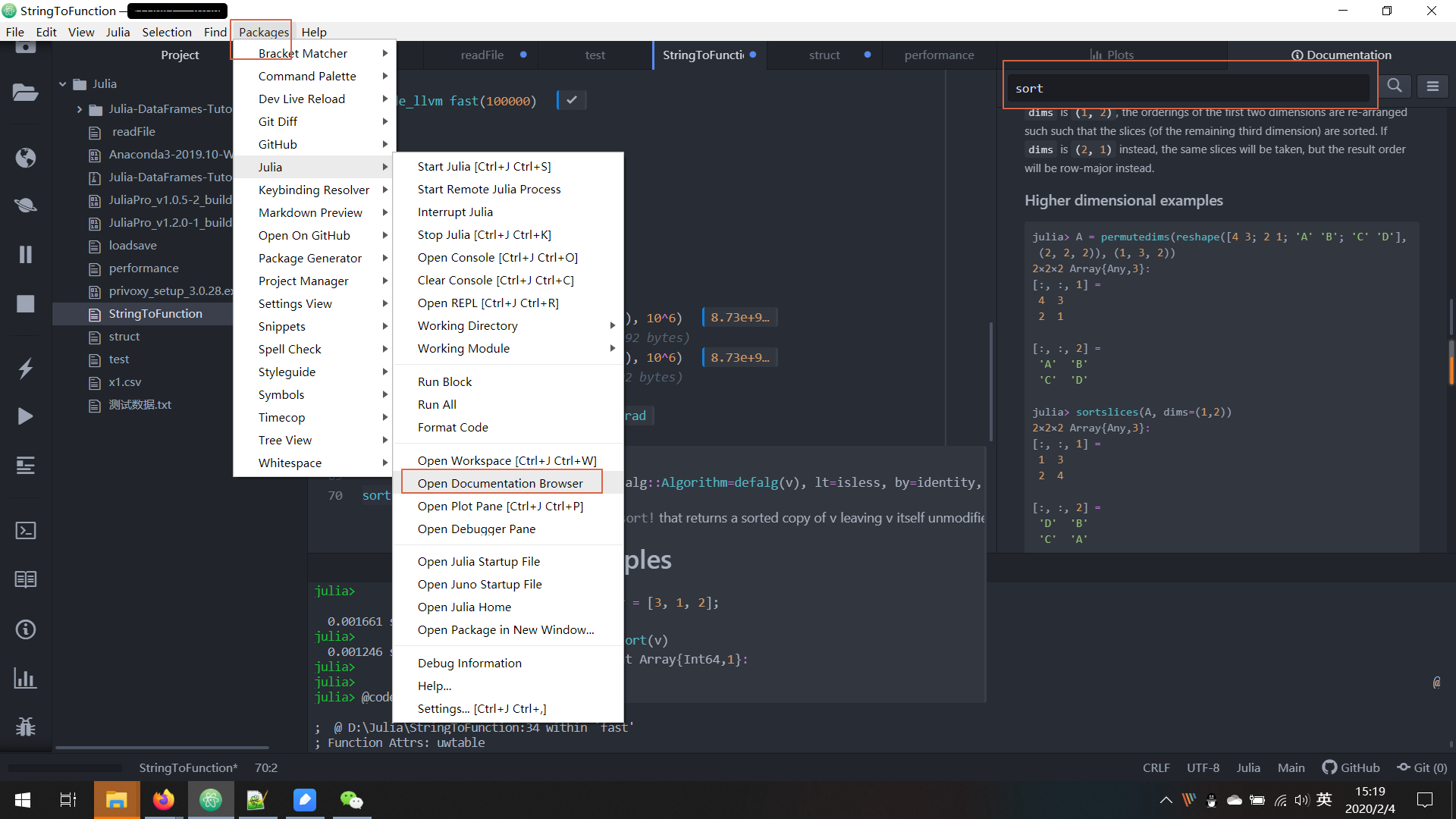Click the play run all icon

click(x=25, y=416)
